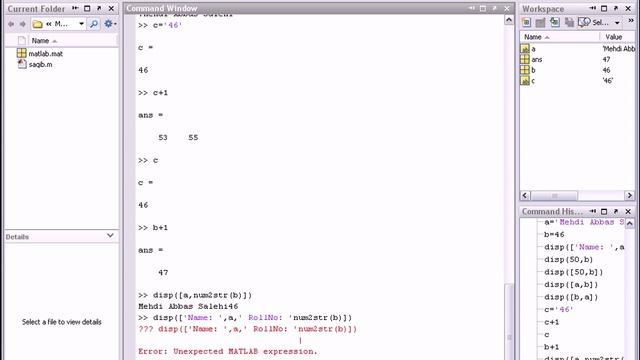Click output line 'Mehdi Abbas Salehi46'
The height and width of the screenshot is (360, 640).
(x=188, y=307)
